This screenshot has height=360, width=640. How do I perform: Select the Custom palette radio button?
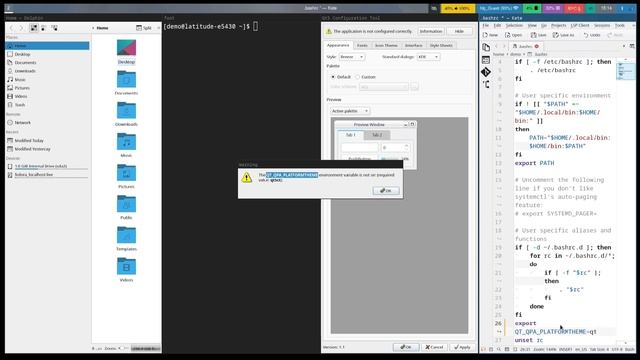pyautogui.click(x=358, y=77)
